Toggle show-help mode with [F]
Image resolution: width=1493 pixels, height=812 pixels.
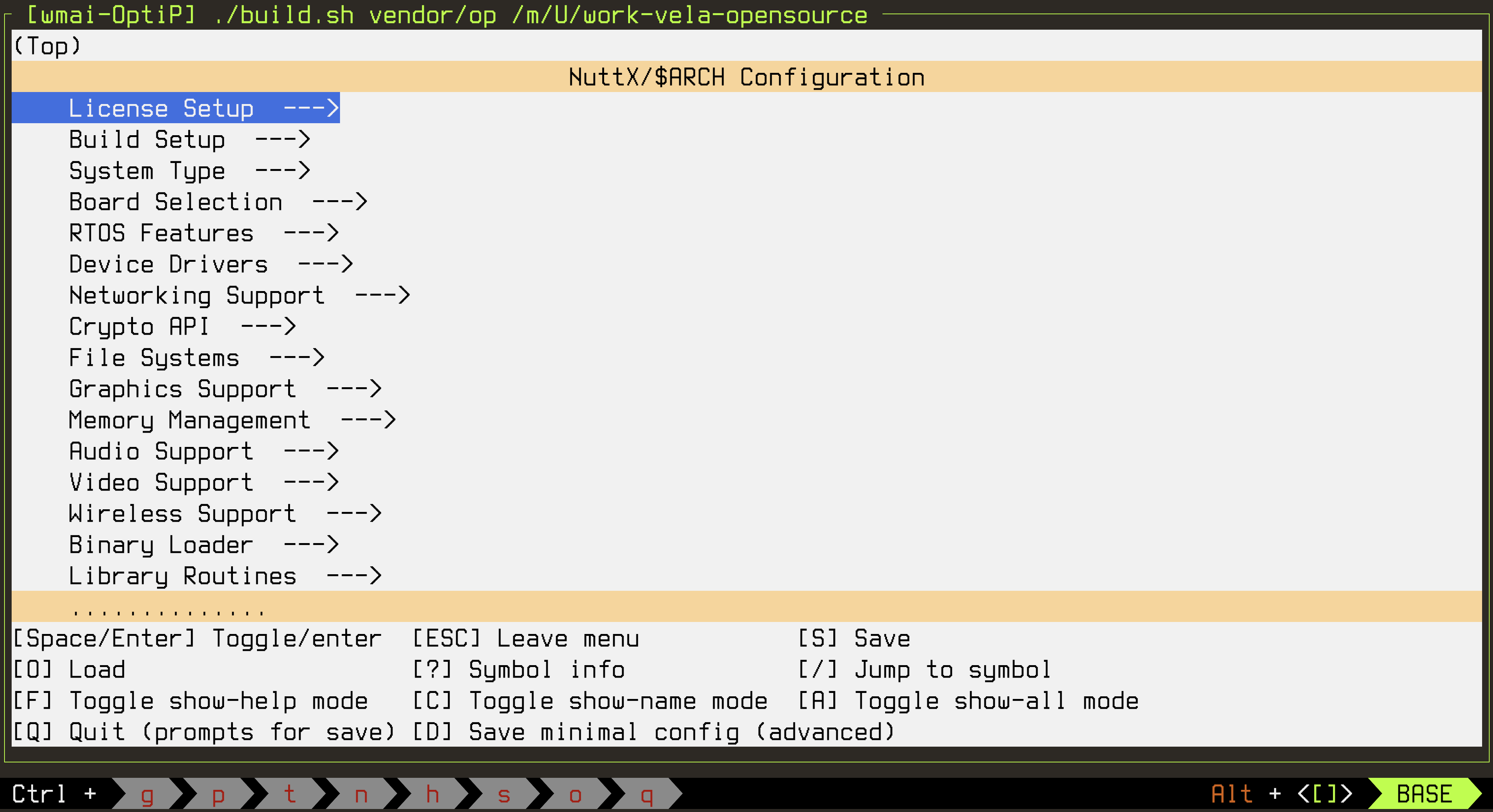[190, 701]
